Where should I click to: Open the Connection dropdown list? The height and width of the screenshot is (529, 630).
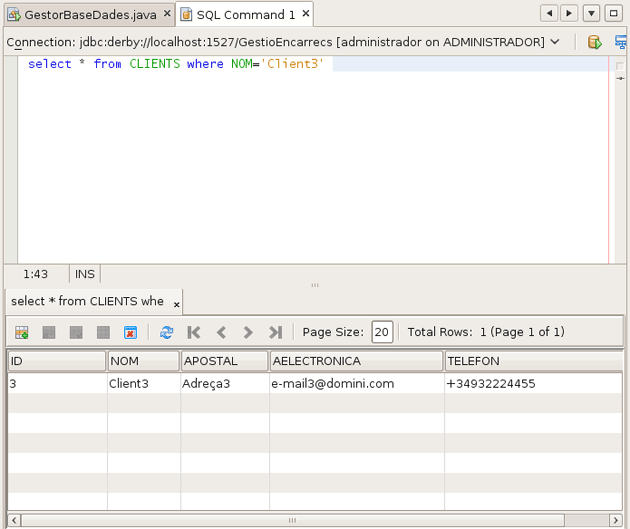[x=555, y=42]
